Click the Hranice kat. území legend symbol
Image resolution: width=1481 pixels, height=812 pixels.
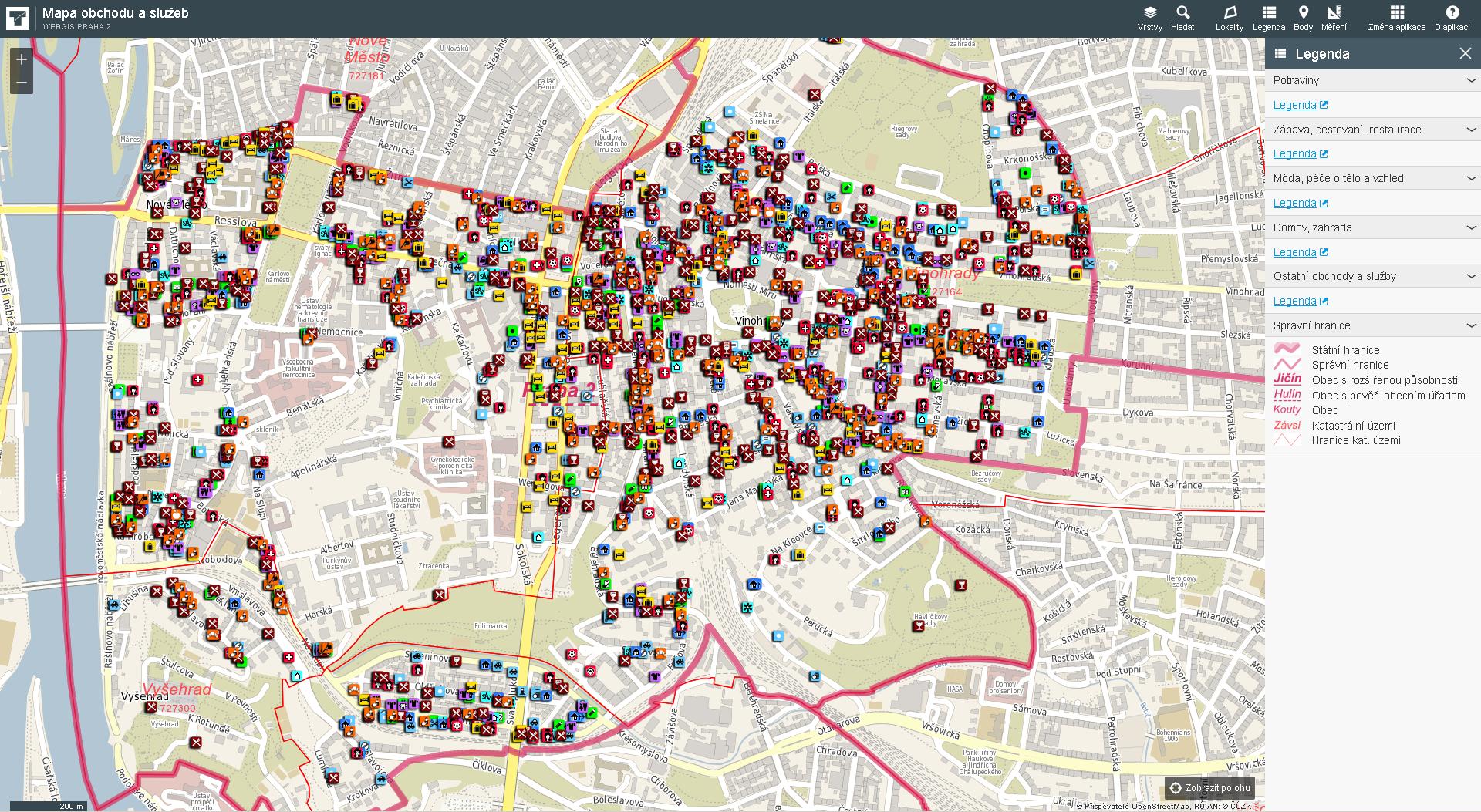(1287, 440)
